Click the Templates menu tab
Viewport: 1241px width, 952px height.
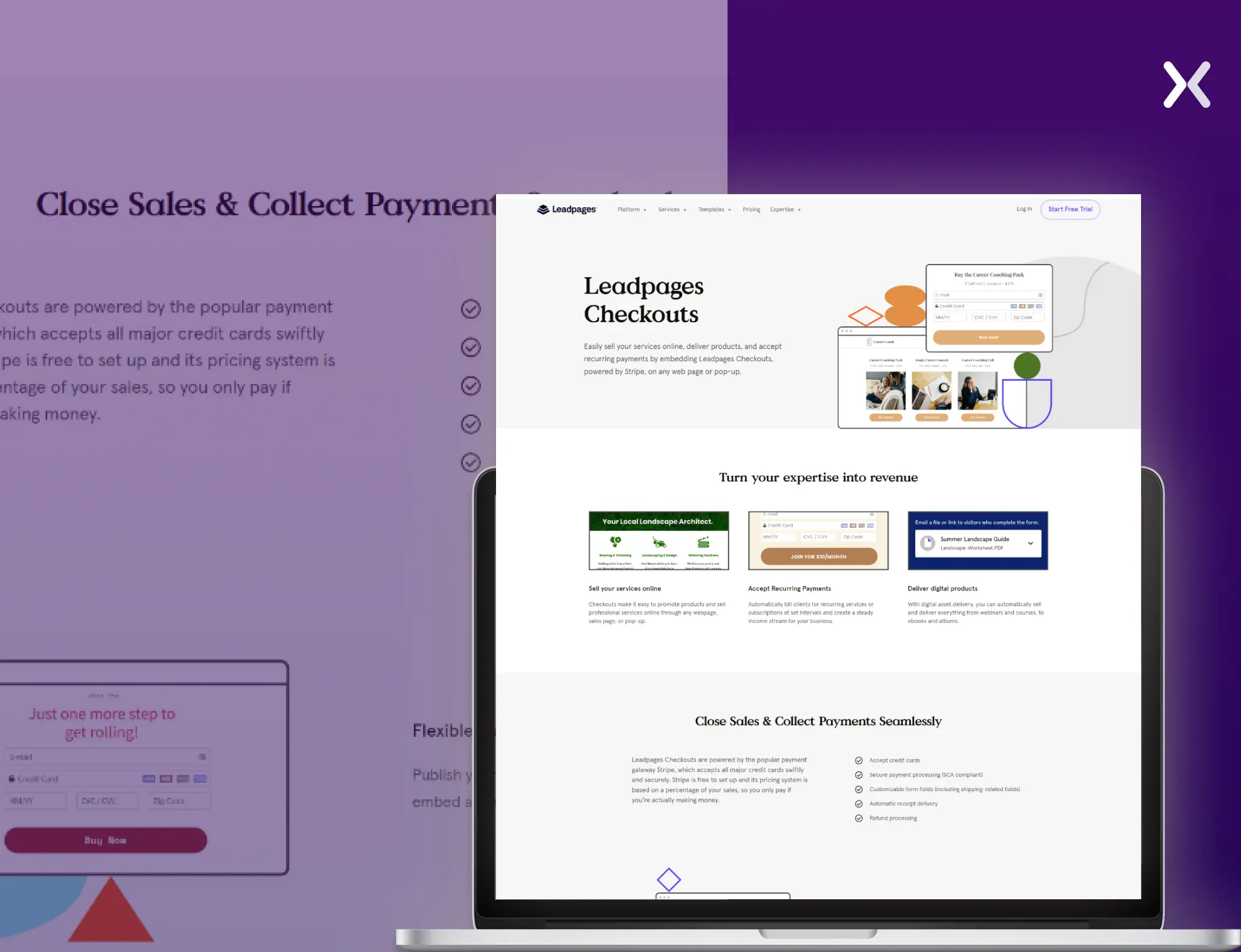click(713, 209)
